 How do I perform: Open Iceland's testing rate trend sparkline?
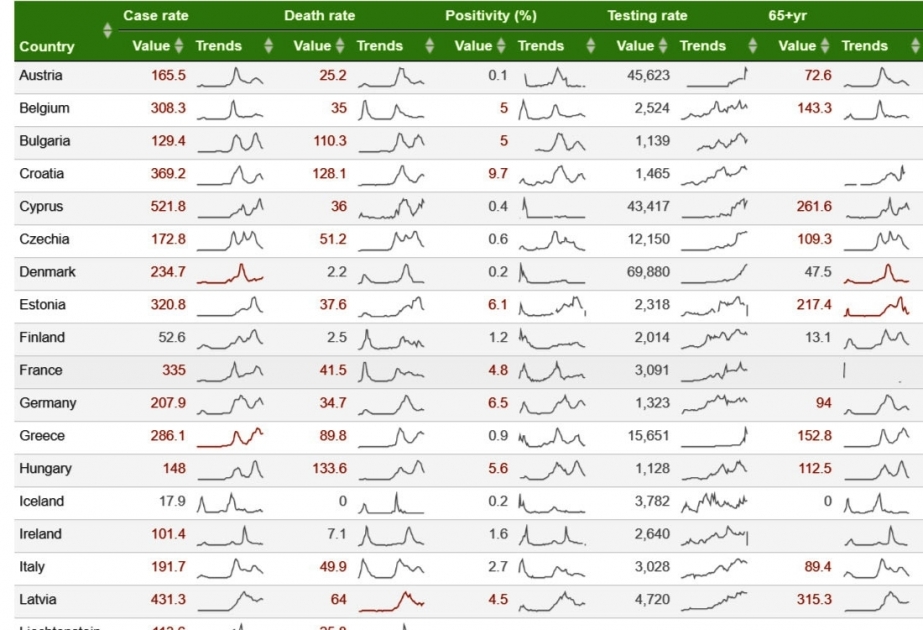click(x=715, y=502)
